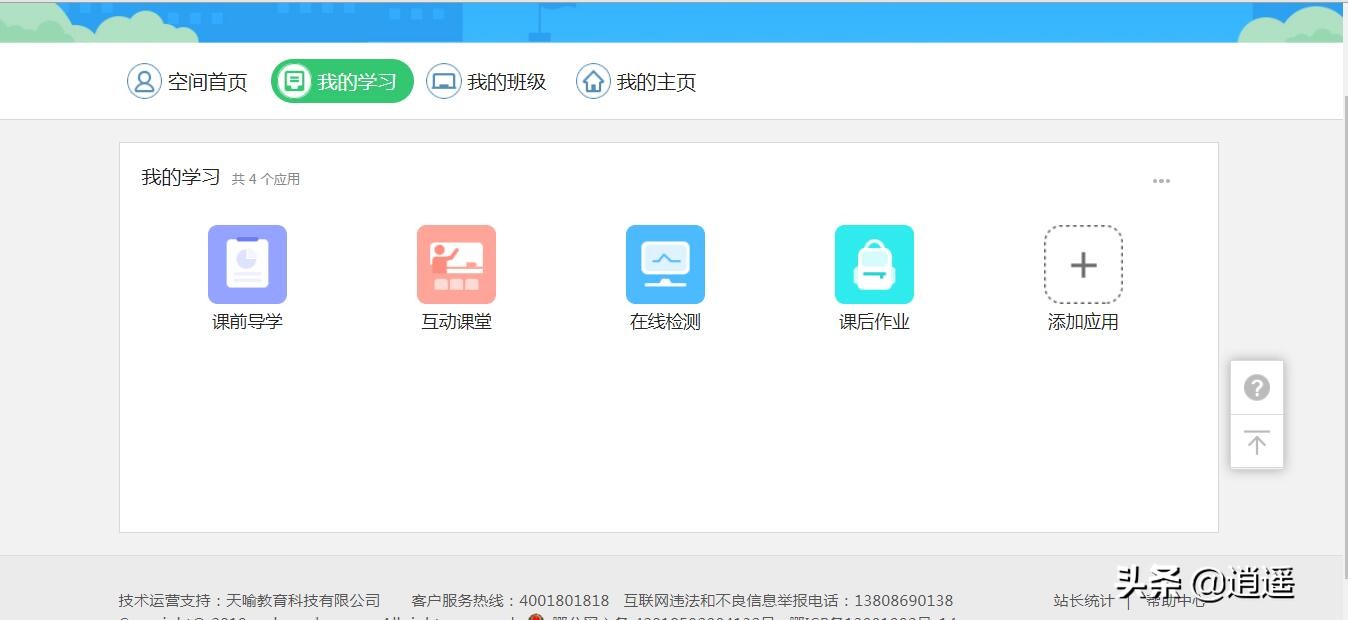The height and width of the screenshot is (620, 1348).
Task: Open the 互动课堂 app icon
Action: click(x=456, y=264)
